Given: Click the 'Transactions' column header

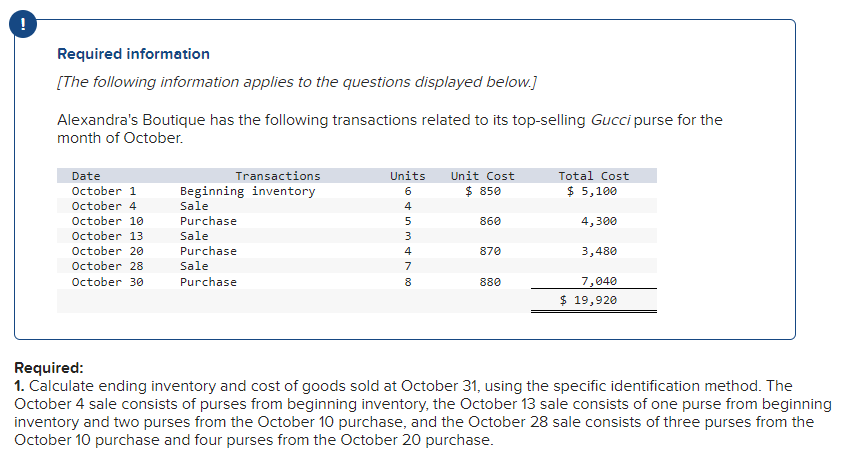Looking at the screenshot, I should [278, 176].
